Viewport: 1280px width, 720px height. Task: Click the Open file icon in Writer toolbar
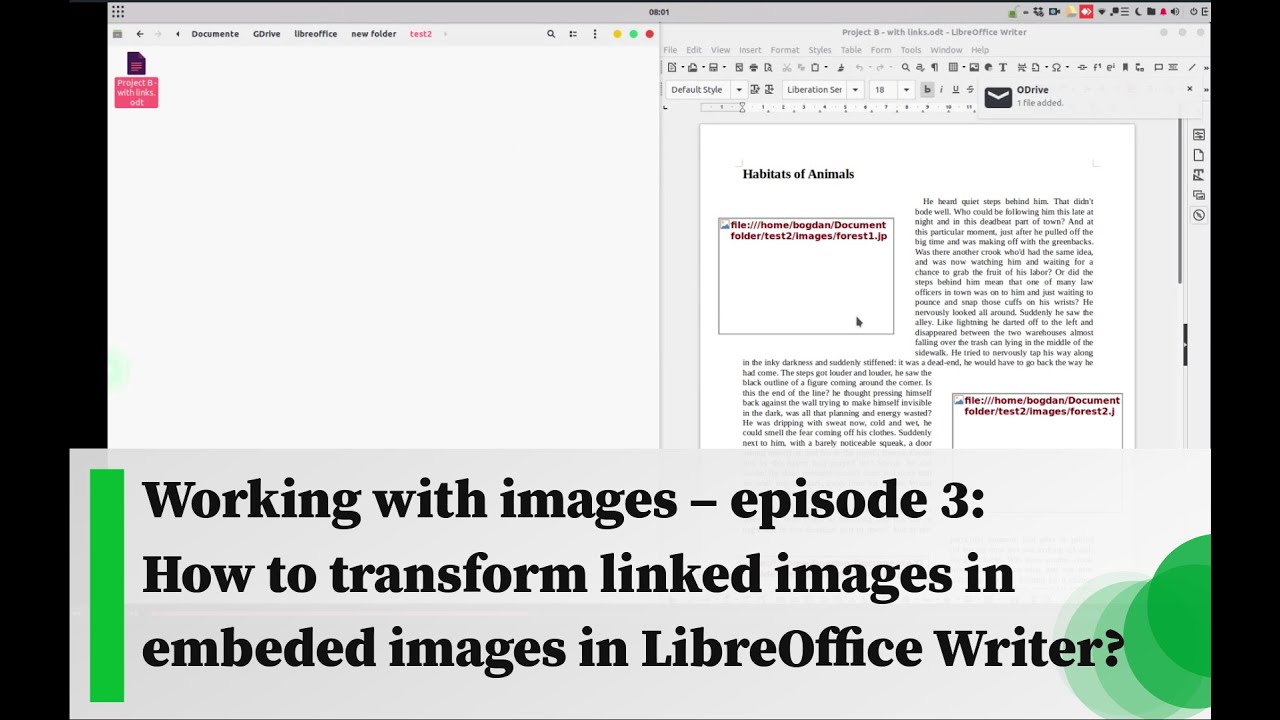(693, 67)
